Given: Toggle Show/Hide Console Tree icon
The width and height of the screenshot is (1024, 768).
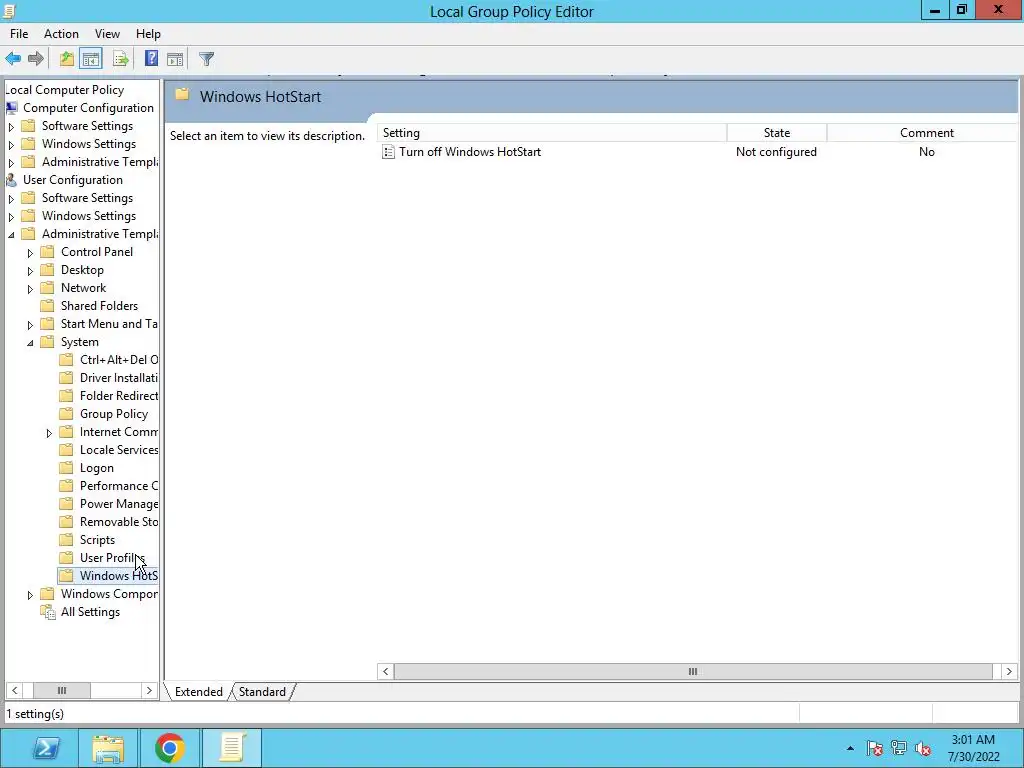Looking at the screenshot, I should (91, 59).
